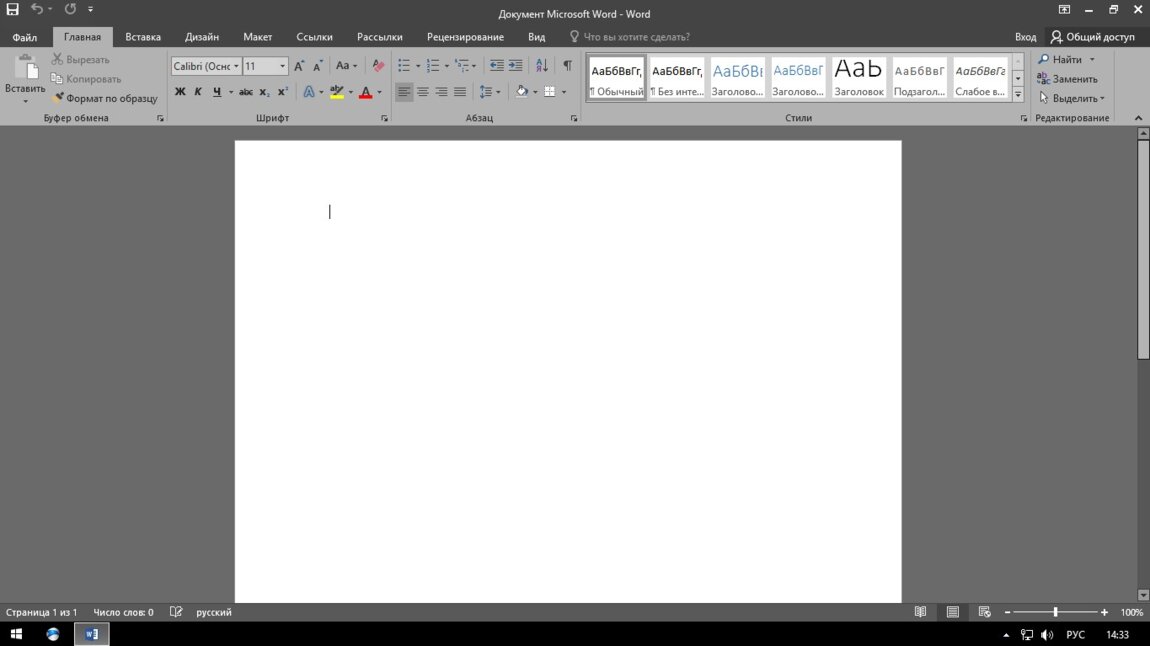Open the Вставка ribbon tab

[143, 37]
